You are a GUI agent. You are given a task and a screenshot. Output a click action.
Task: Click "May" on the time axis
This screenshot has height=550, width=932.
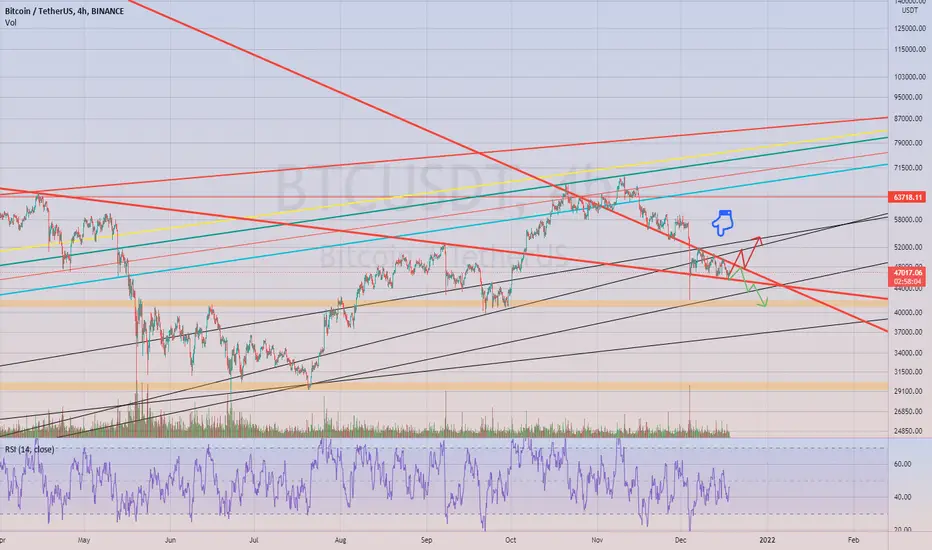[x=84, y=540]
